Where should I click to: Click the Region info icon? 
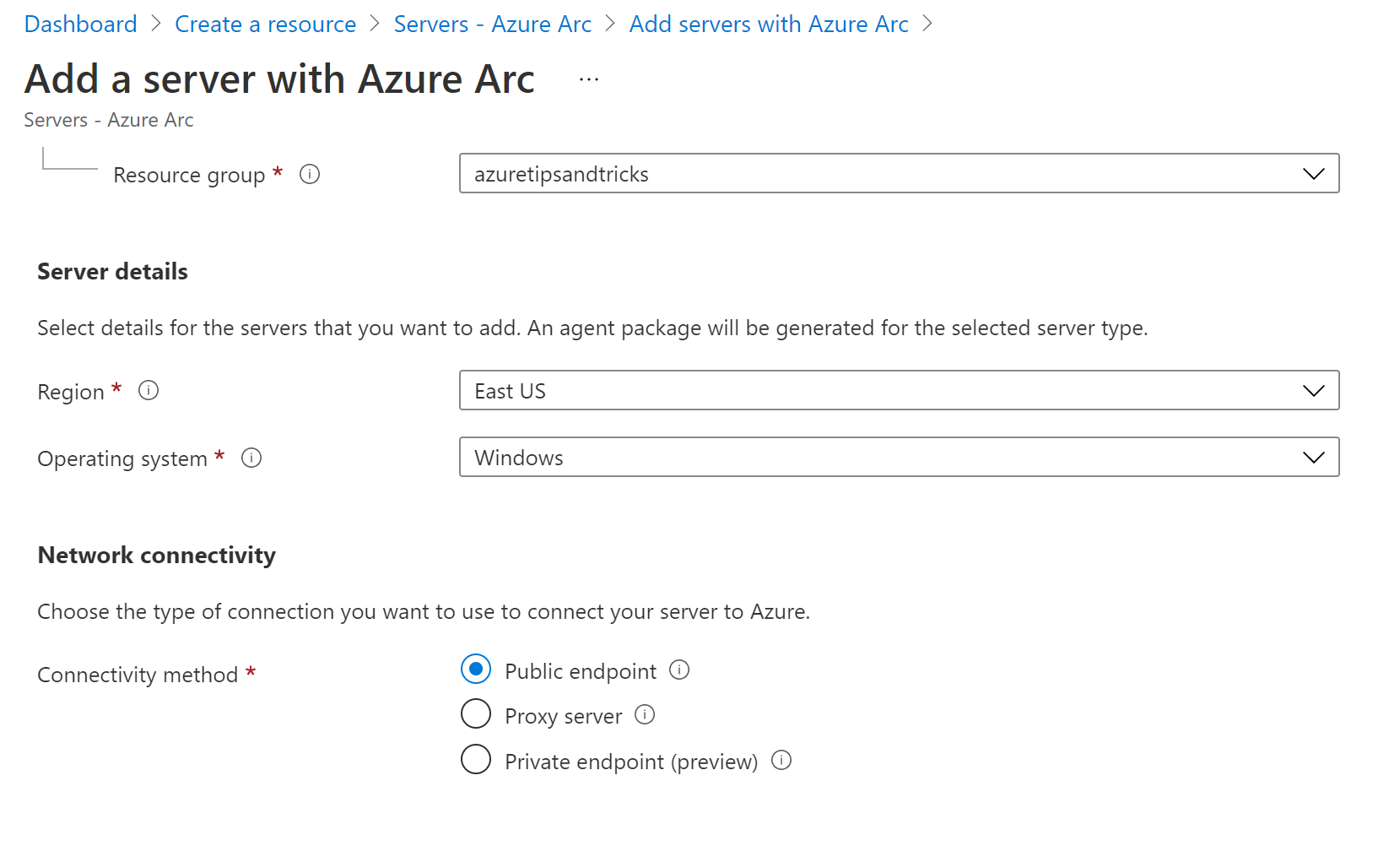coord(149,390)
